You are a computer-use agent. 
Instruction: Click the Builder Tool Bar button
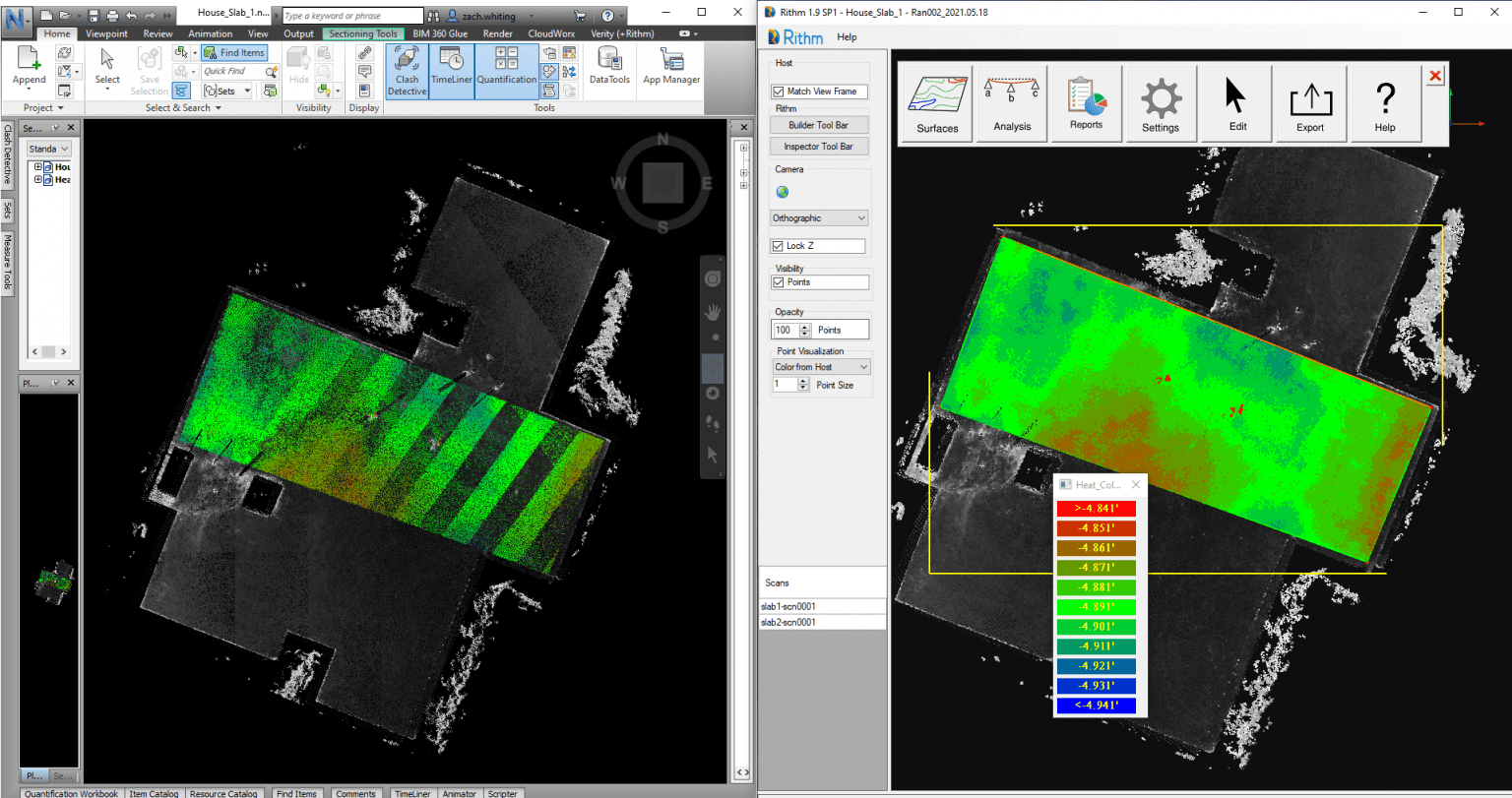[819, 125]
